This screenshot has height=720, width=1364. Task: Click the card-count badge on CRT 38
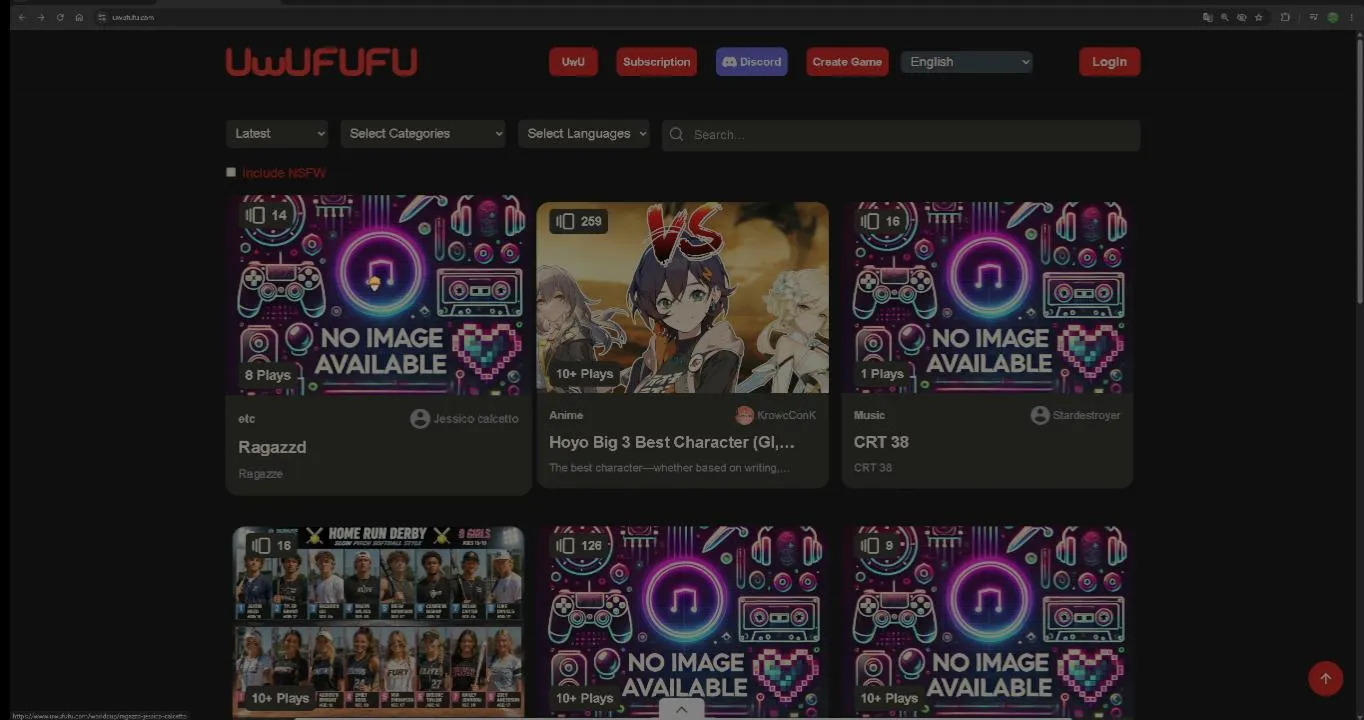[x=881, y=221]
